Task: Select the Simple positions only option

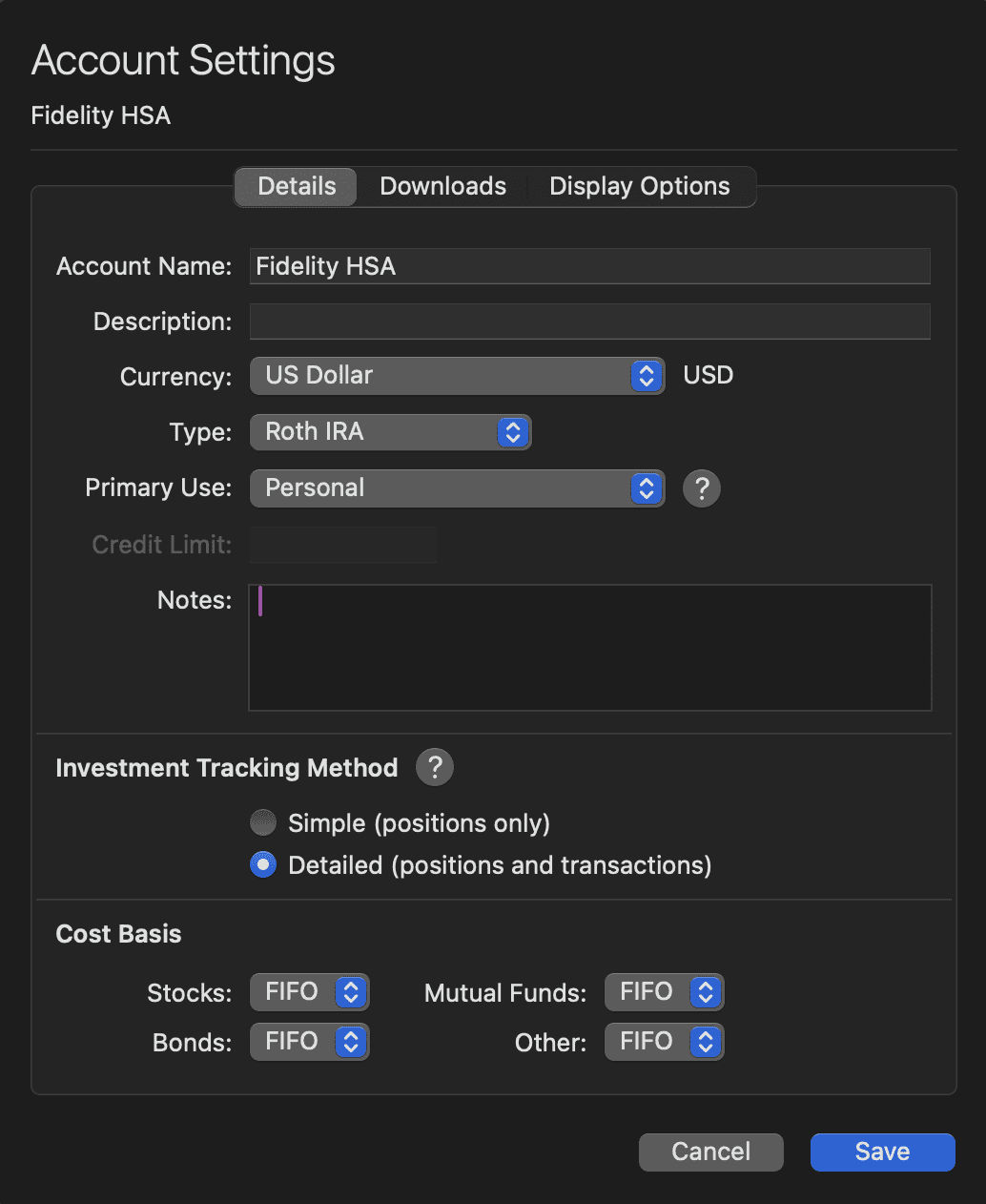Action: coord(262,822)
